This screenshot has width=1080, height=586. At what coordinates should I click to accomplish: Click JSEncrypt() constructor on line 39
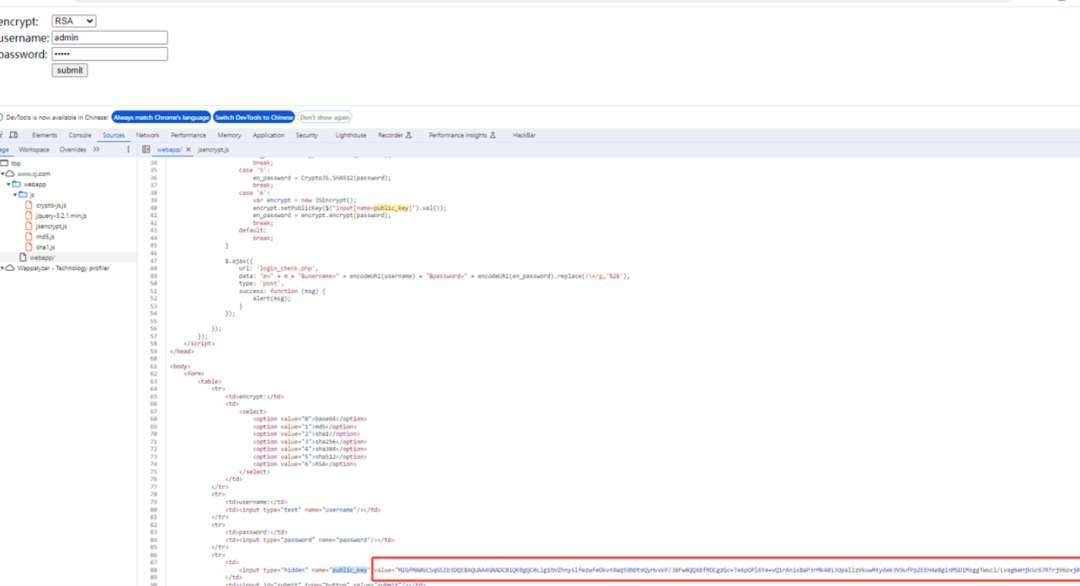tap(335, 200)
